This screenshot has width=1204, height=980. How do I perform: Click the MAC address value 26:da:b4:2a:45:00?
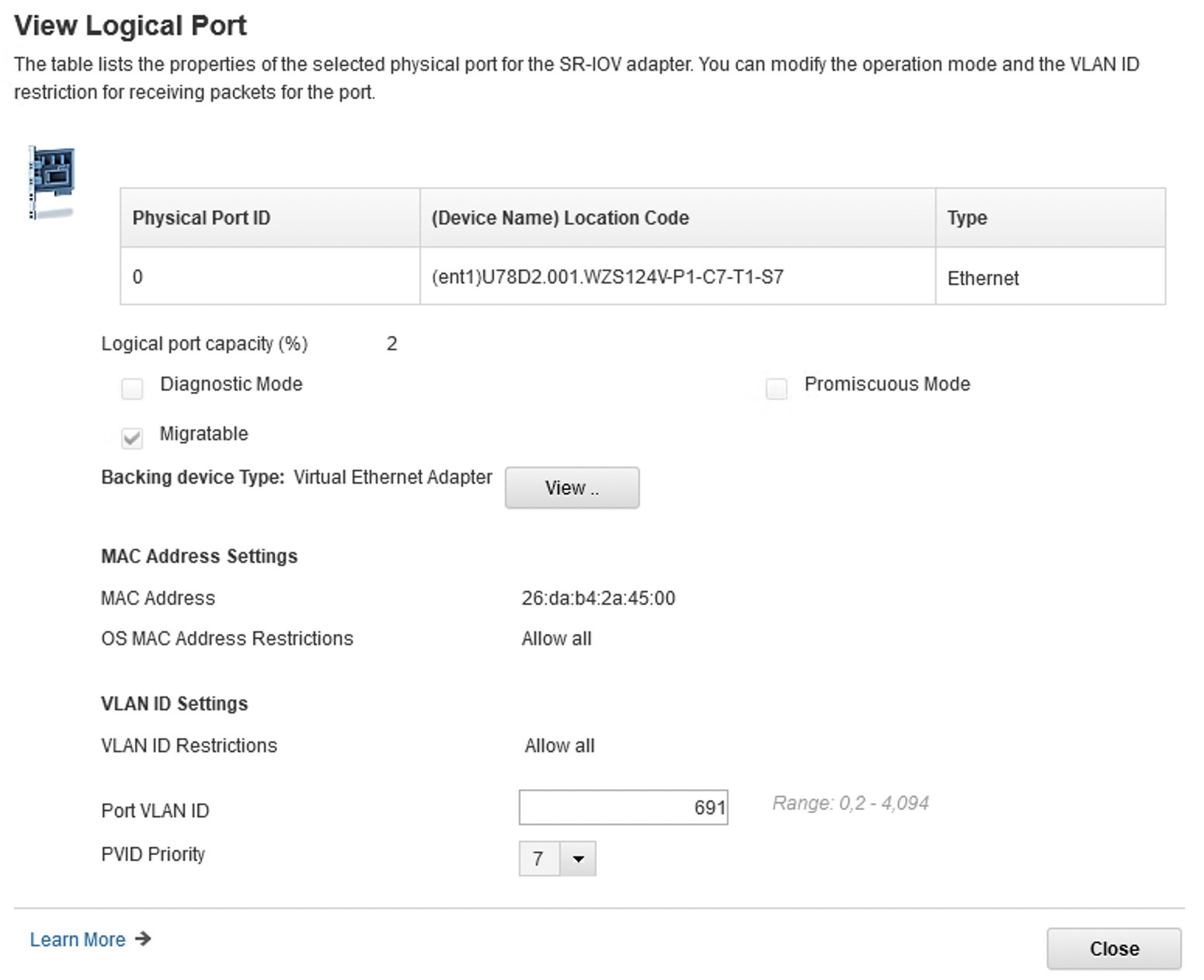click(x=598, y=598)
